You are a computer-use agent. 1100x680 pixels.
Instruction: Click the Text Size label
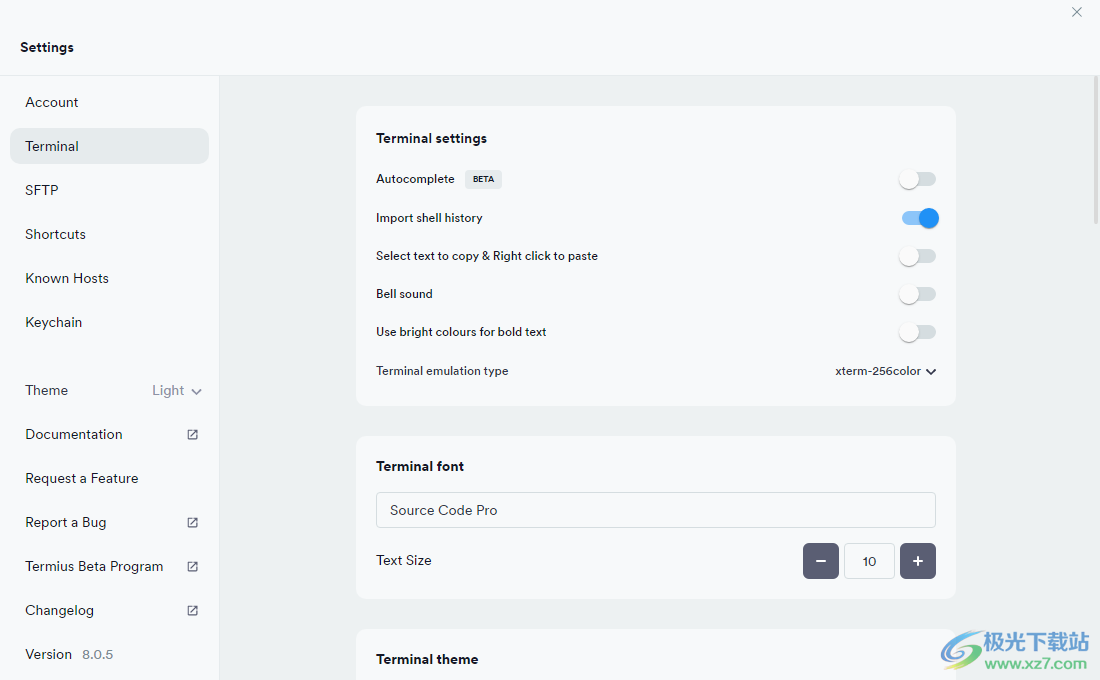[403, 561]
